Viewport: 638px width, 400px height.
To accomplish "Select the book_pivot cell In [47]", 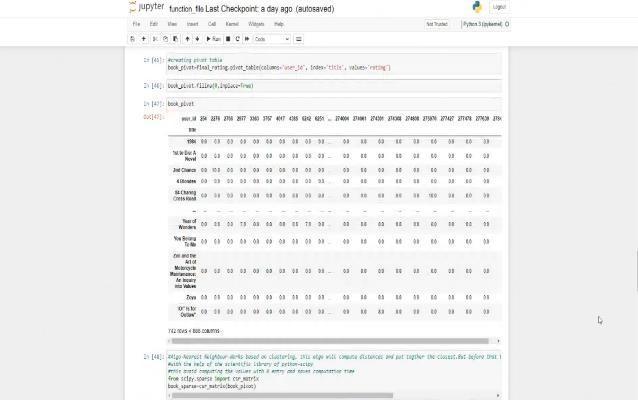I will [x=334, y=104].
